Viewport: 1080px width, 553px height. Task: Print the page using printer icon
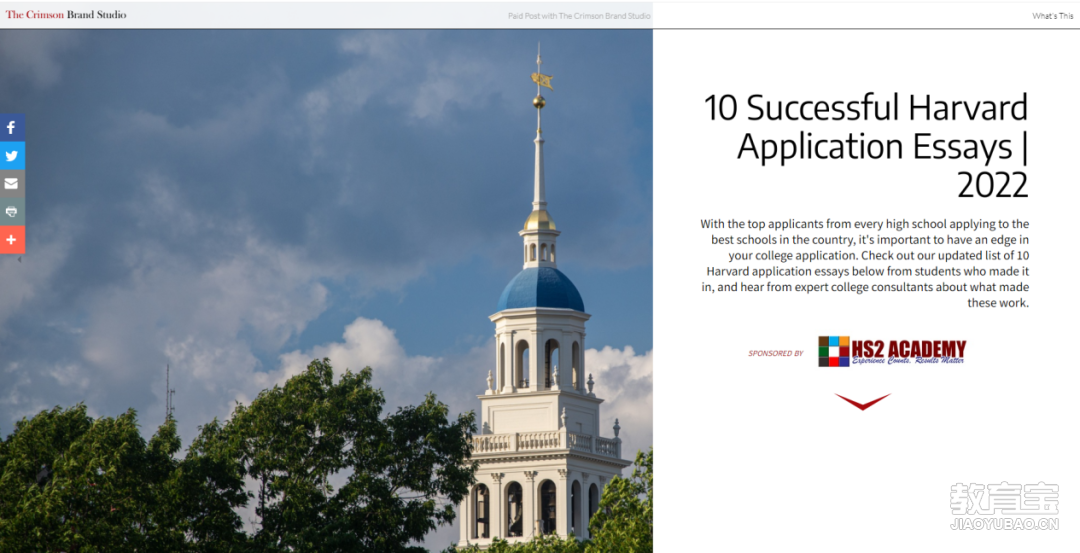tap(12, 212)
